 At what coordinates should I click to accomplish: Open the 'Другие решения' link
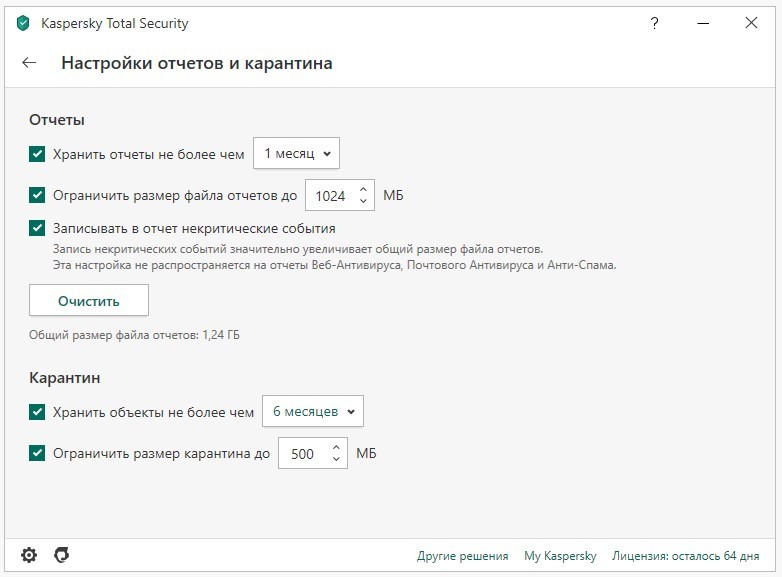462,556
